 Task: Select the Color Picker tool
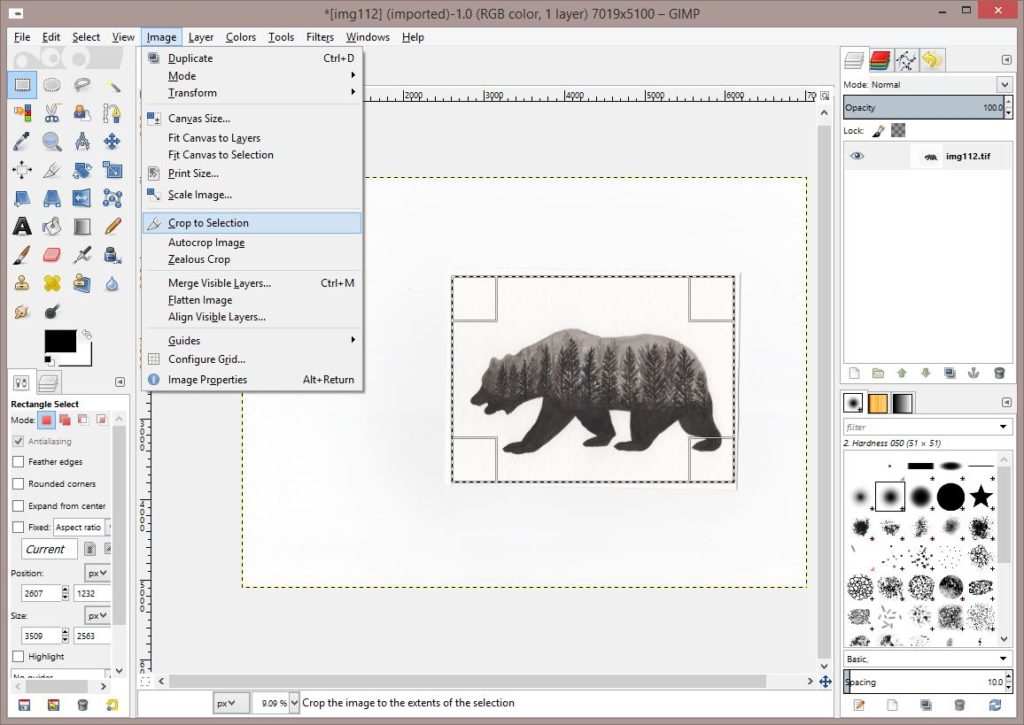pos(22,141)
